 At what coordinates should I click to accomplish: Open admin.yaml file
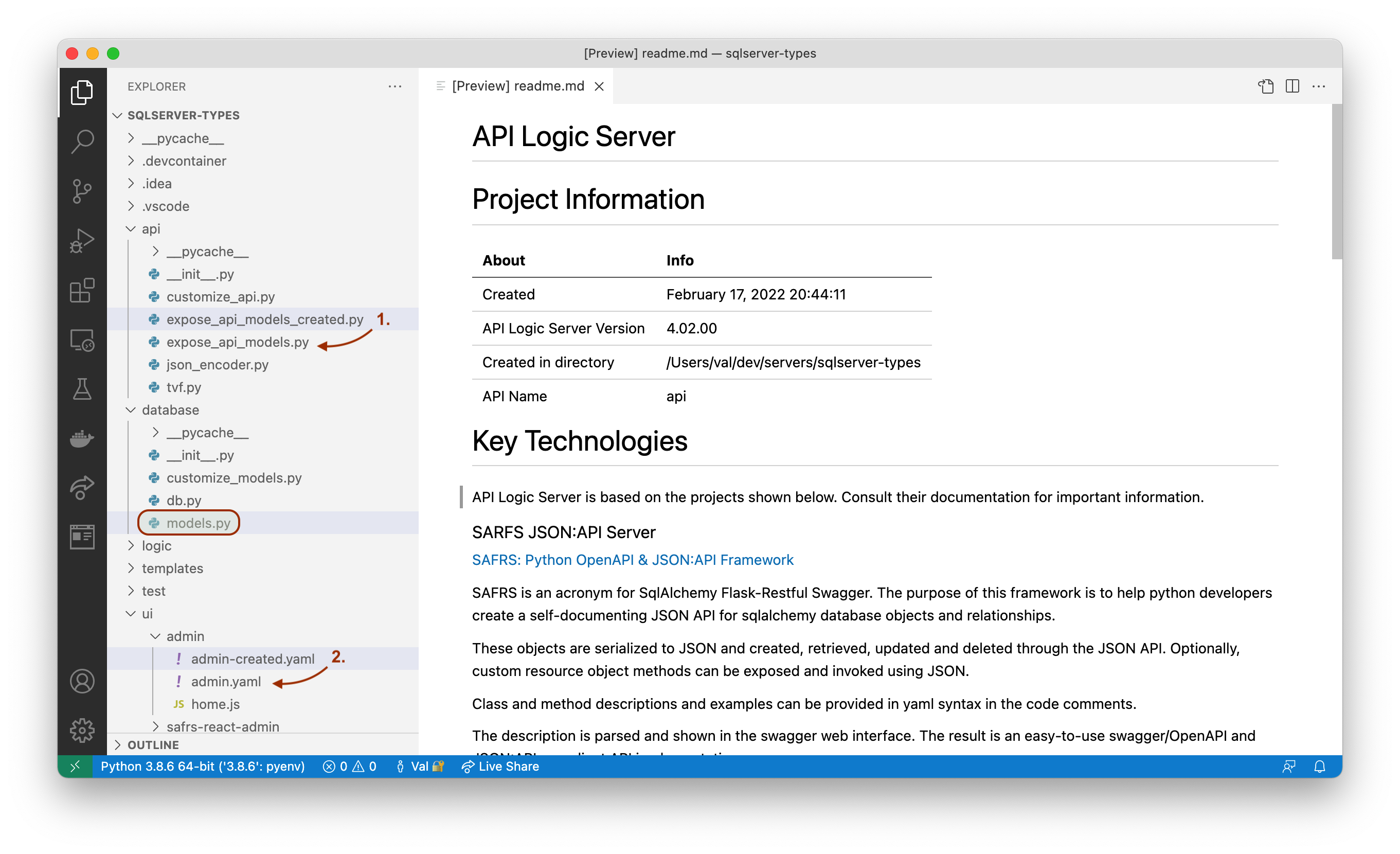(262, 681)
